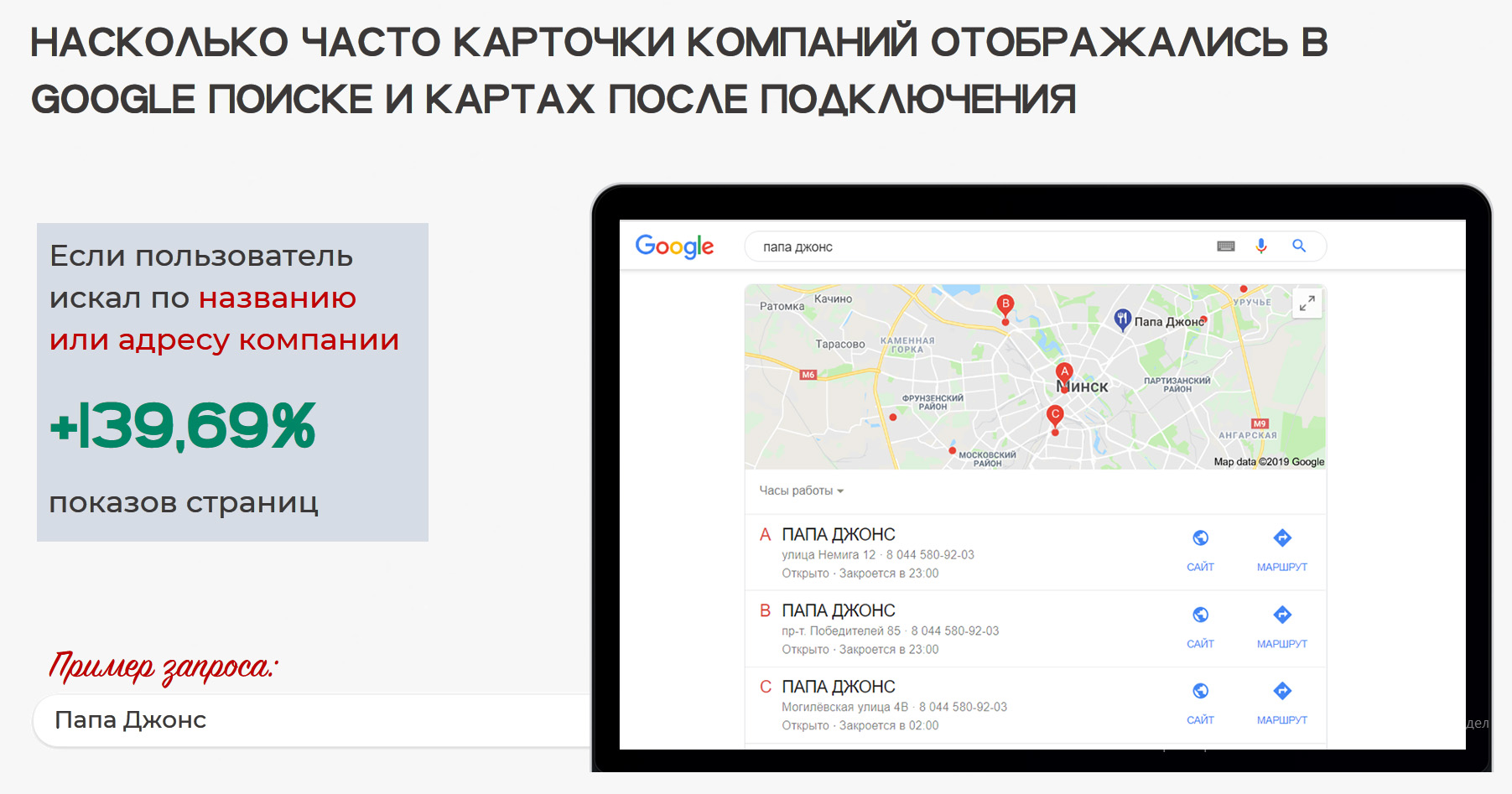Click the address улица Немига 12
1512x794 pixels.
829,555
